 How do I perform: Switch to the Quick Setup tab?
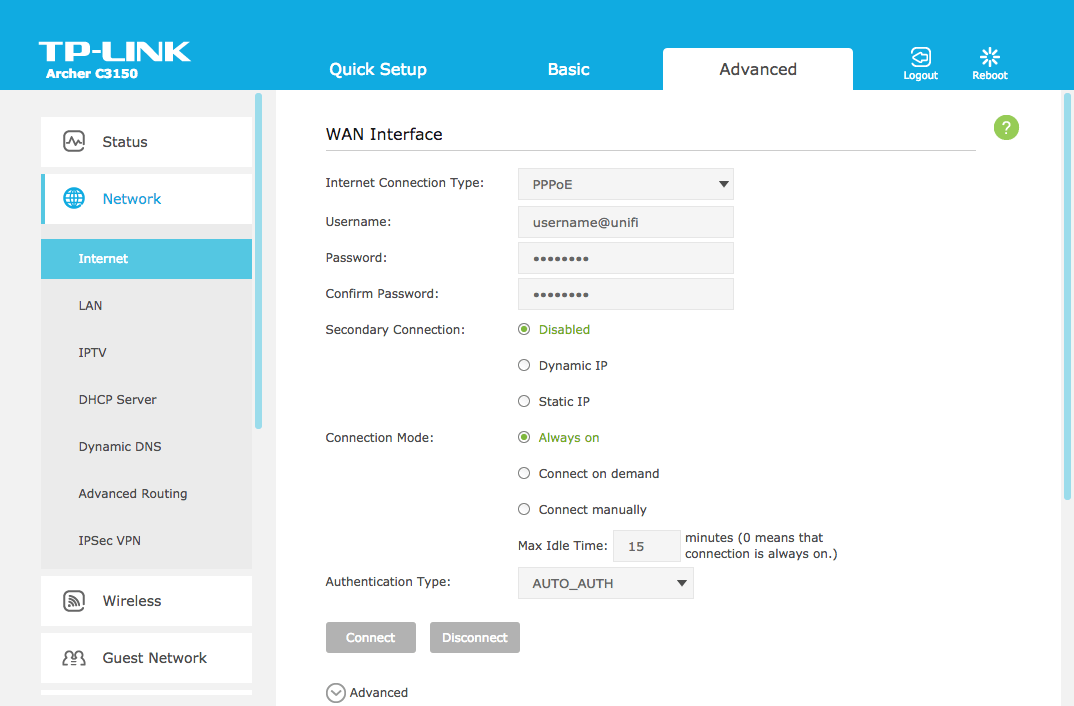(378, 69)
